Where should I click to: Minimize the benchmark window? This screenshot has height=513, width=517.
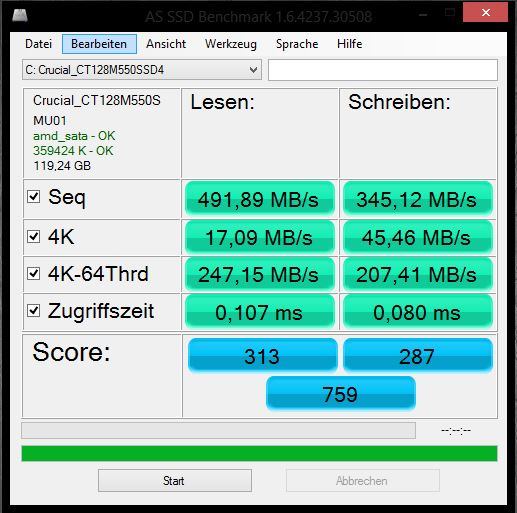pyautogui.click(x=423, y=13)
